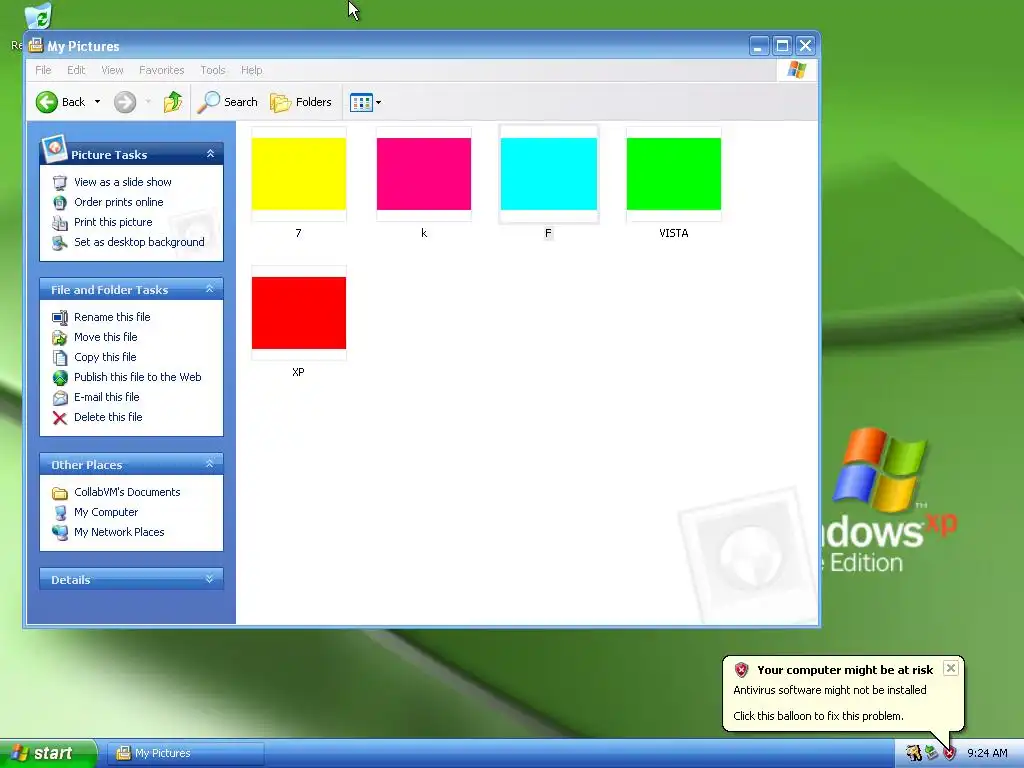Select the cyan thumbnail named F
This screenshot has width=1024, height=768.
(x=549, y=174)
